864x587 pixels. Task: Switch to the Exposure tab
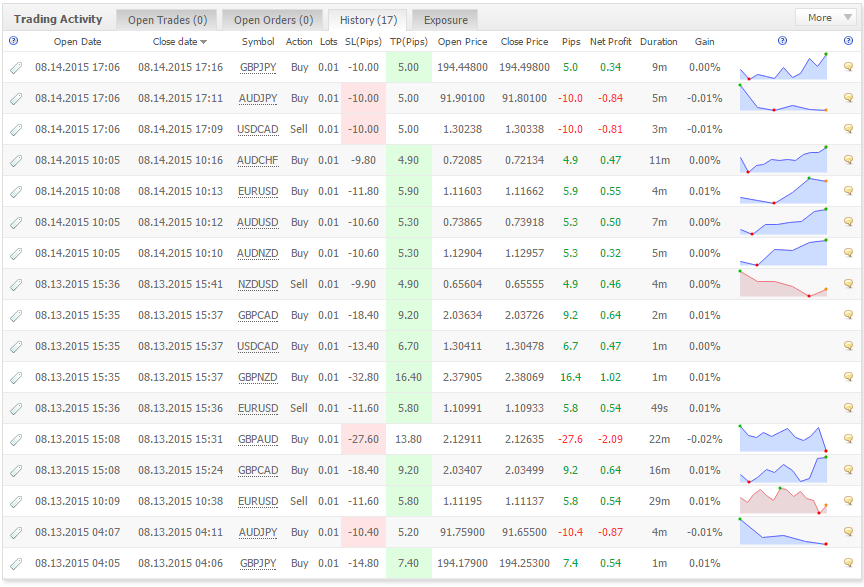445,20
